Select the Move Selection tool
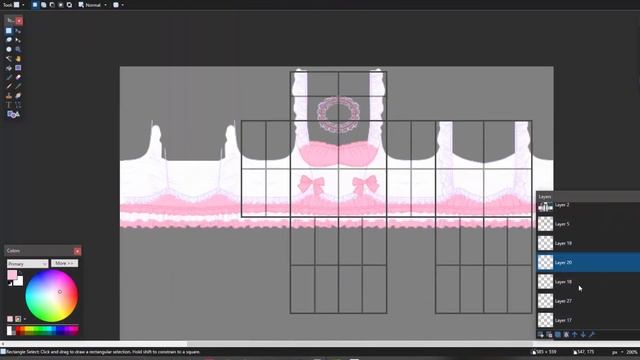Image resolution: width=640 pixels, height=360 pixels. pos(18,40)
